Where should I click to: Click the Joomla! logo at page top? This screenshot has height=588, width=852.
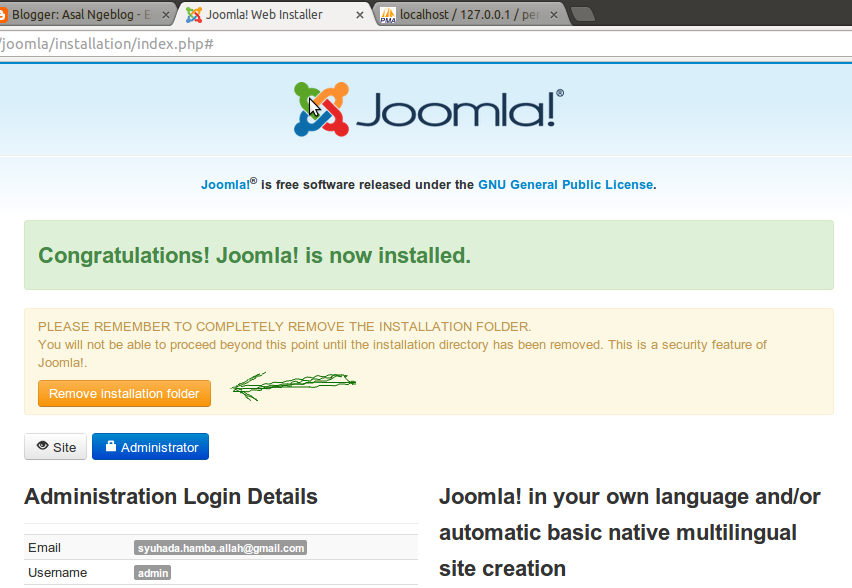429,109
